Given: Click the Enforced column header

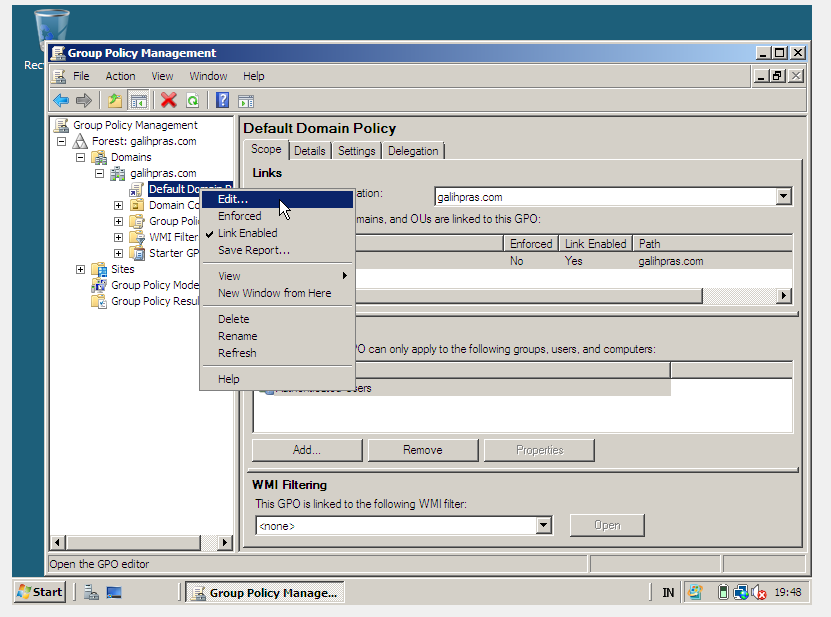Looking at the screenshot, I should pyautogui.click(x=531, y=244).
